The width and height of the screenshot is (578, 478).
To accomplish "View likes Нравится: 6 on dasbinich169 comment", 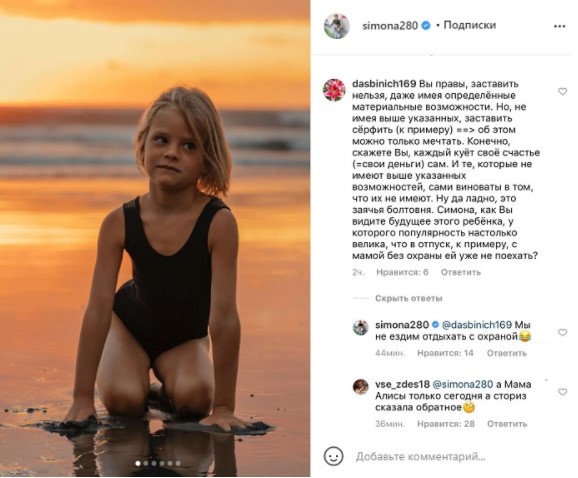I will coord(402,272).
